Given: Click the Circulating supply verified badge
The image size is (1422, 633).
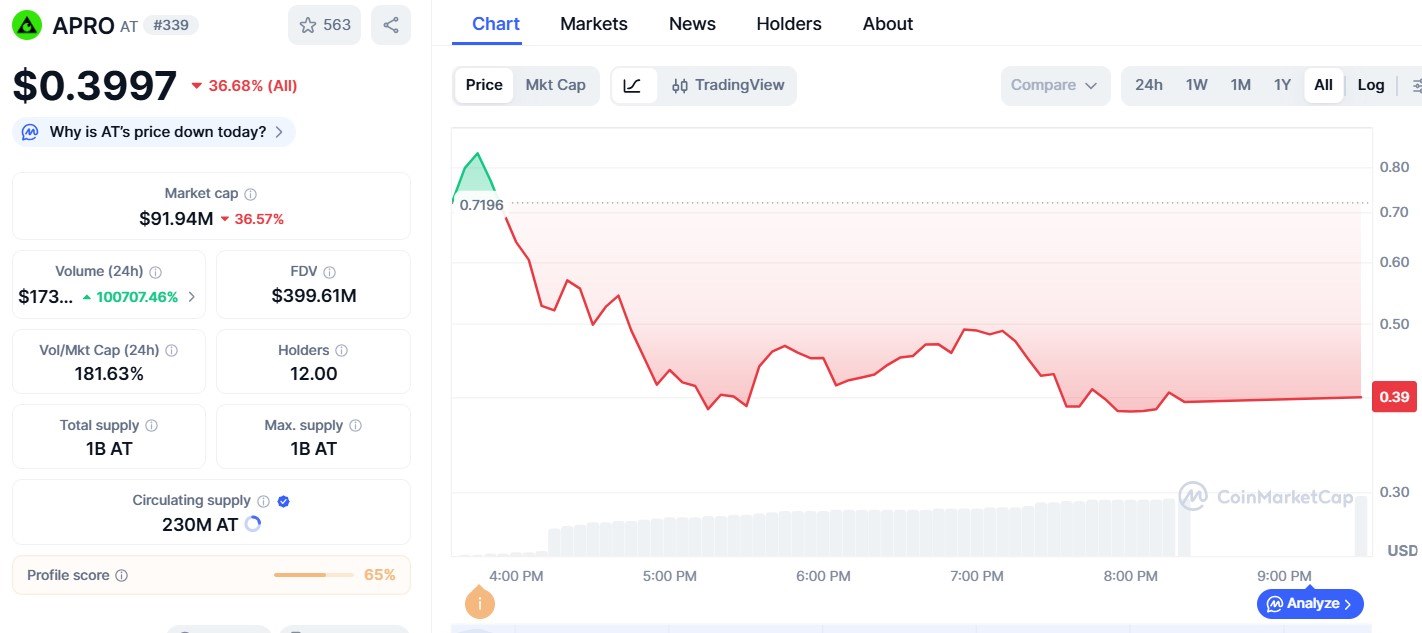Looking at the screenshot, I should tap(283, 501).
